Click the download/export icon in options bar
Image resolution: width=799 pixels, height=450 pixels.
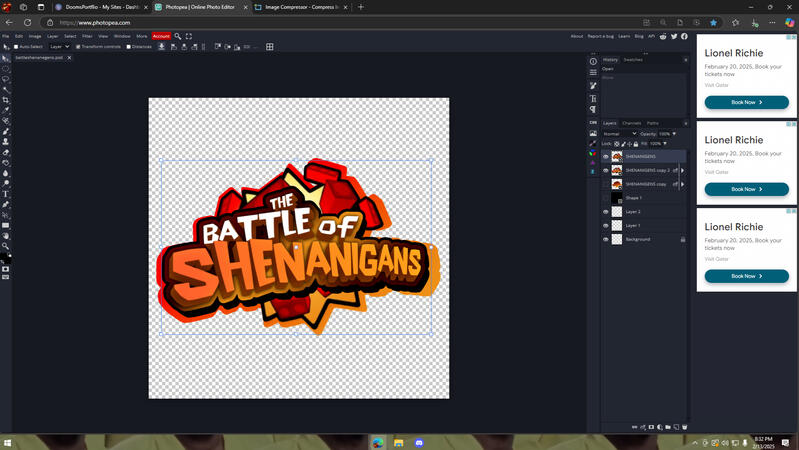pos(162,47)
